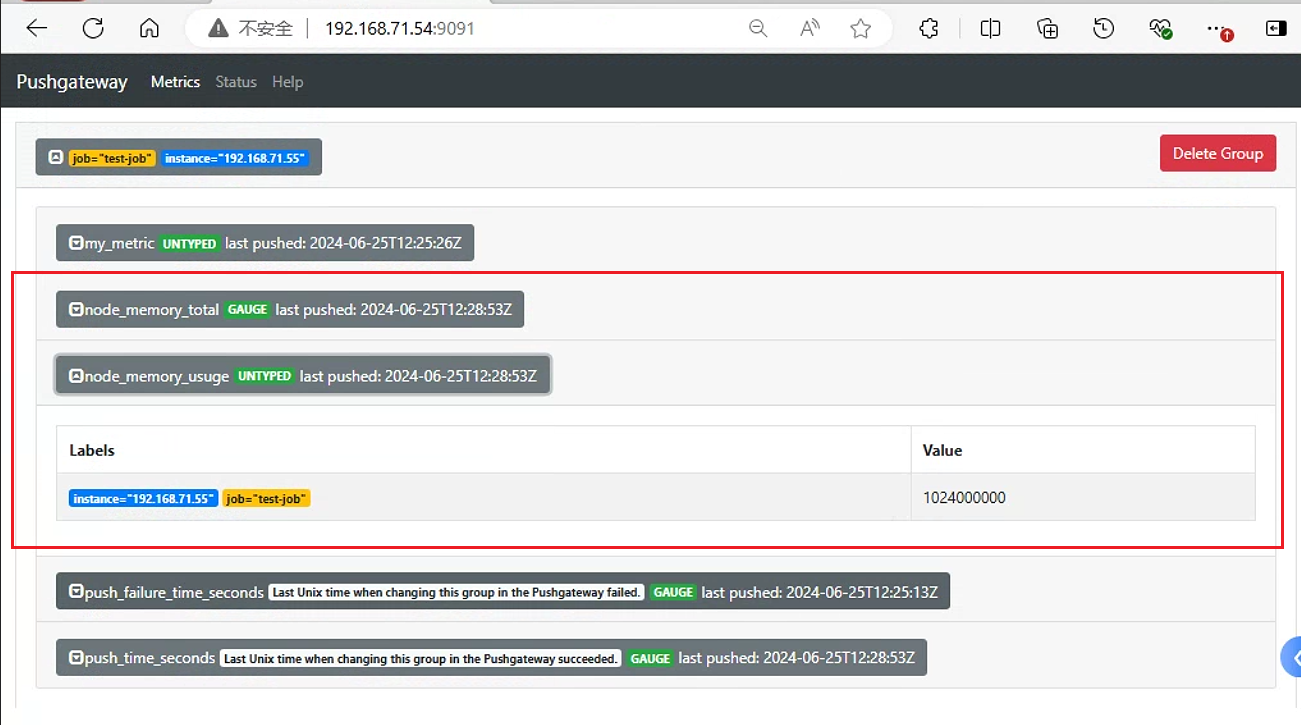Open browser history clock icon
This screenshot has height=725, width=1301.
click(1104, 29)
